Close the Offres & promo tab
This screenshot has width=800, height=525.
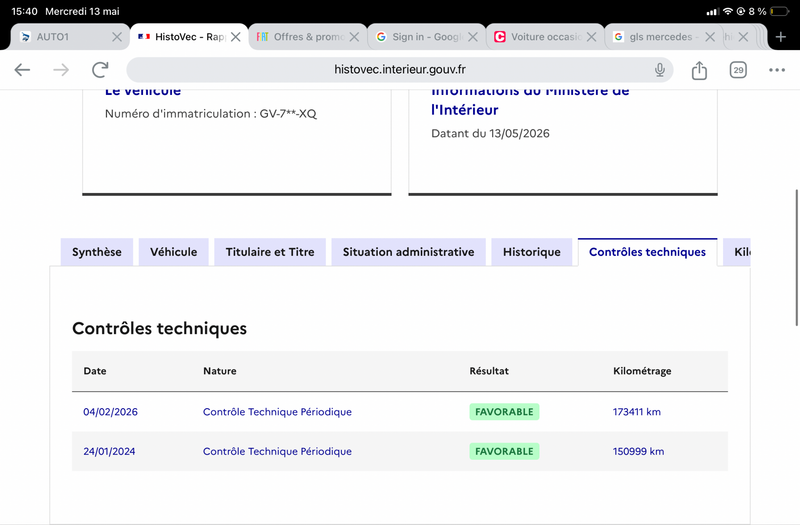point(354,37)
